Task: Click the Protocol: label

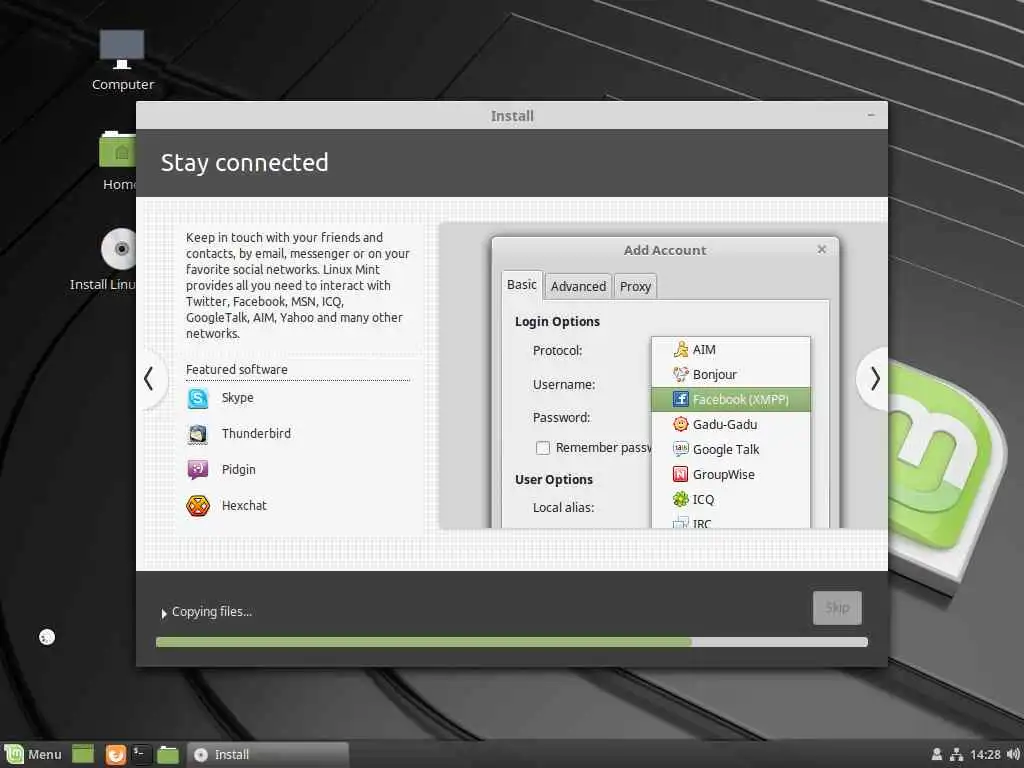Action: [x=558, y=351]
